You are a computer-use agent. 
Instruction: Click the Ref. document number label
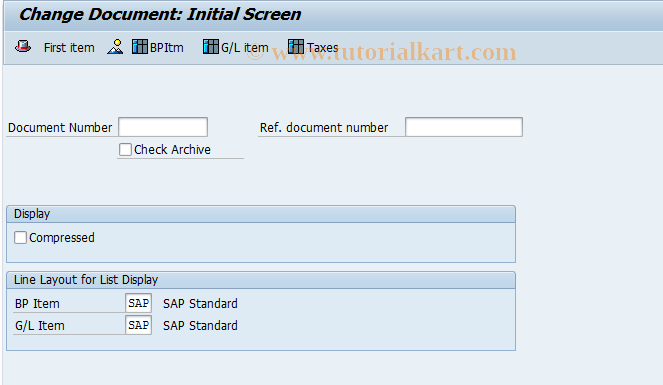coord(324,128)
